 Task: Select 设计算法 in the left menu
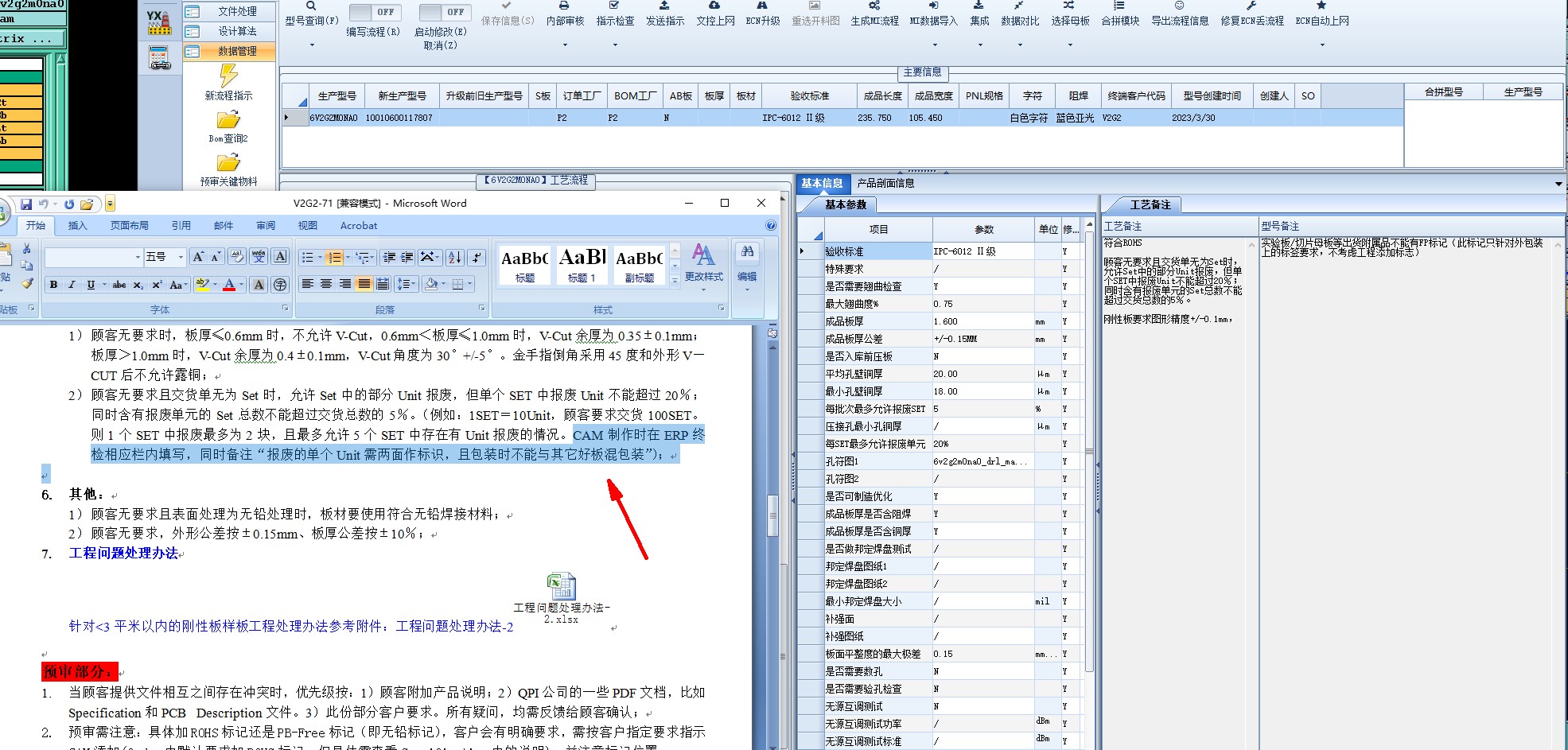(x=230, y=31)
